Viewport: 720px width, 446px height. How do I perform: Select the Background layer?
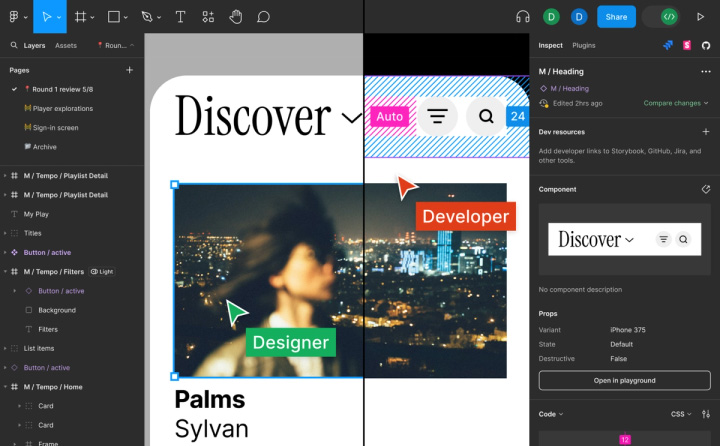pos(57,310)
